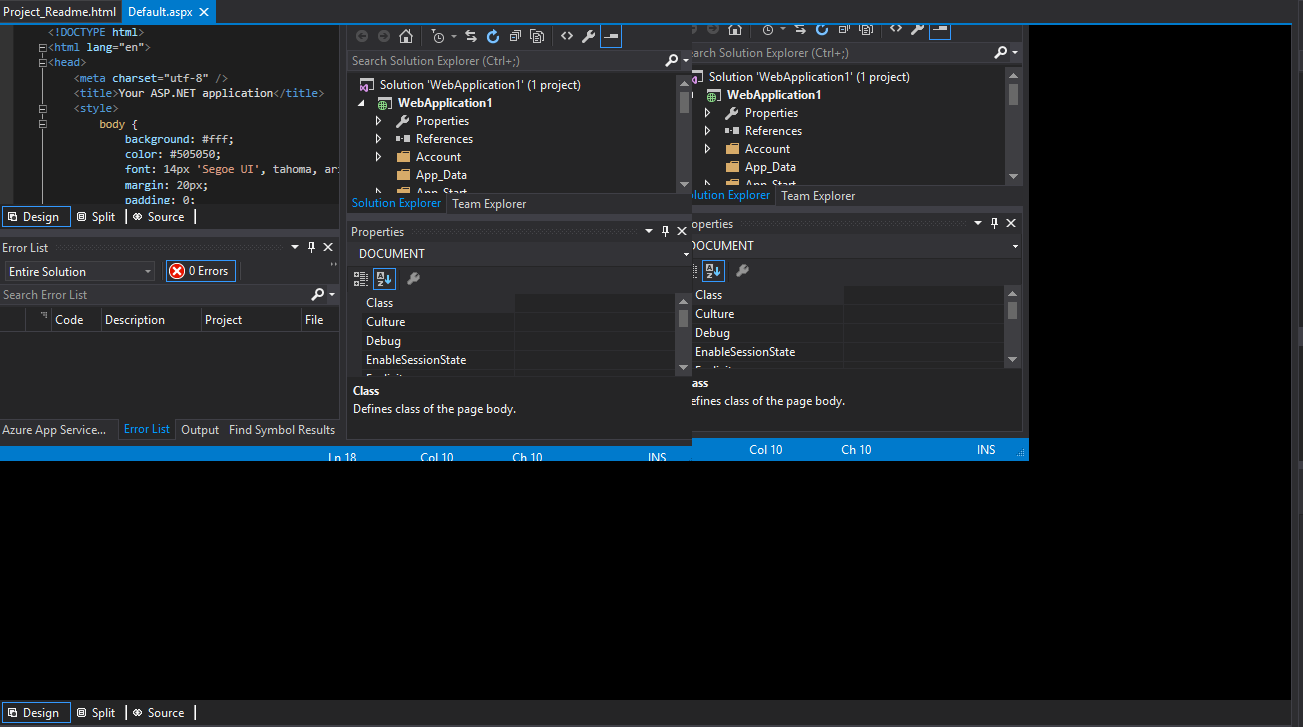This screenshot has height=727, width=1303.
Task: Click Categorized icon in center Properties panel
Action: coord(361,279)
